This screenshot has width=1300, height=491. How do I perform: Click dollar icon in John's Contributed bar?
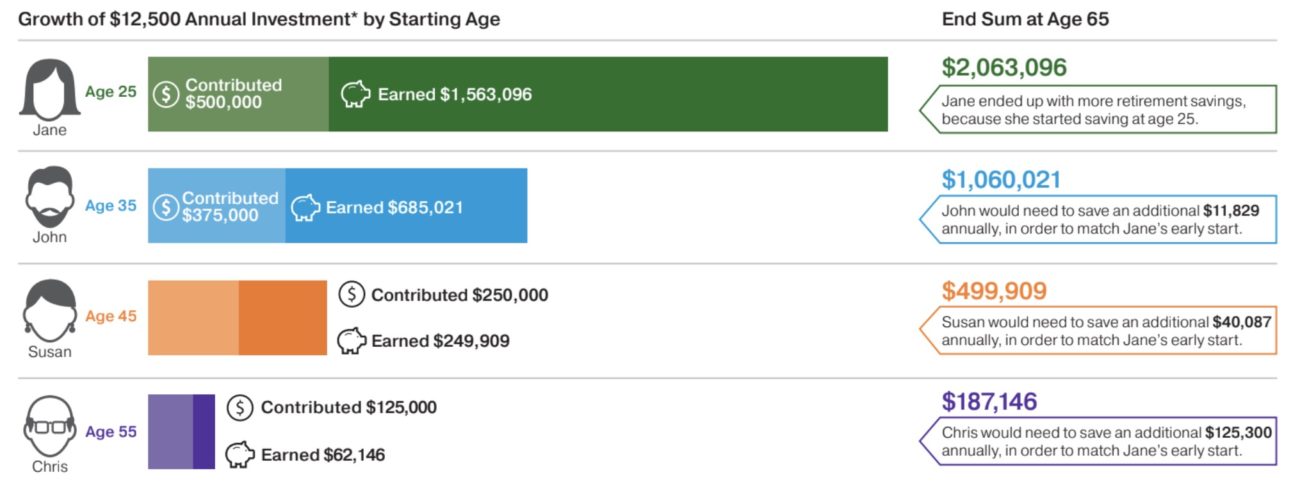pyautogui.click(x=165, y=207)
